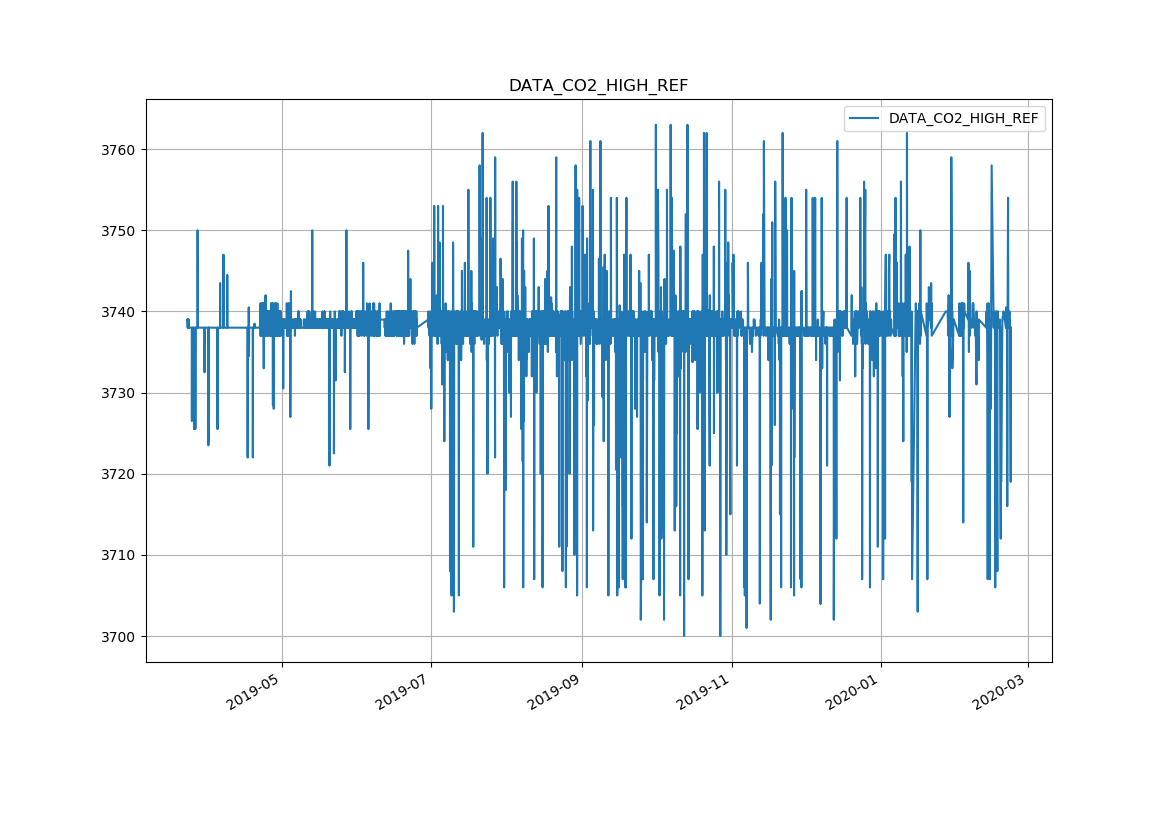Click grid intersection of 2020-03 and 3720

pyautogui.click(x=1028, y=474)
